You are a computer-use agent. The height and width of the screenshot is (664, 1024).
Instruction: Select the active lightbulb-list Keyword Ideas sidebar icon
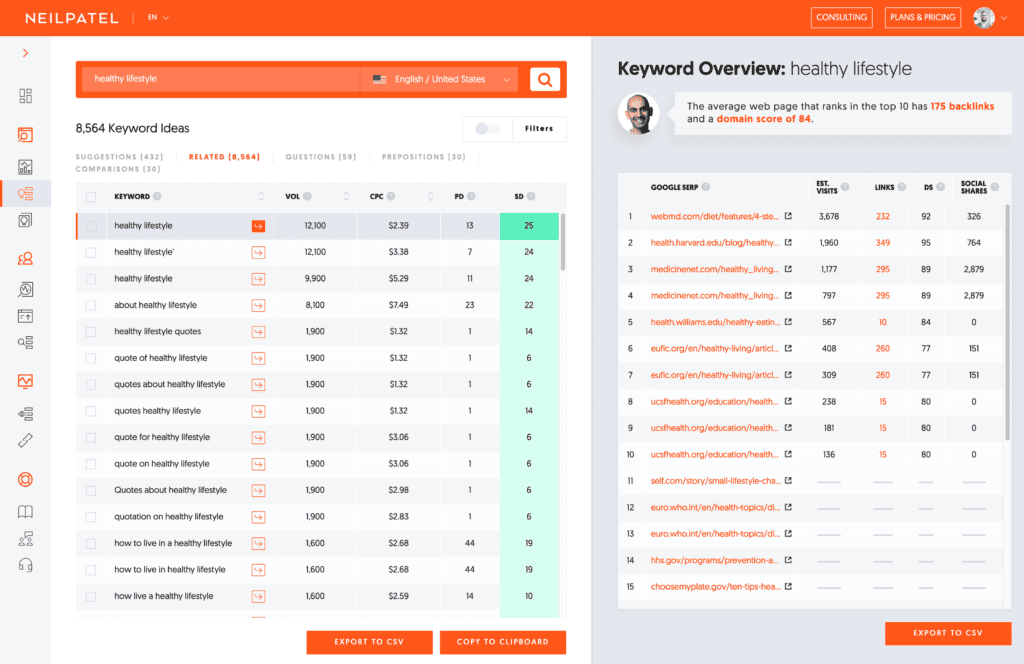coord(25,193)
